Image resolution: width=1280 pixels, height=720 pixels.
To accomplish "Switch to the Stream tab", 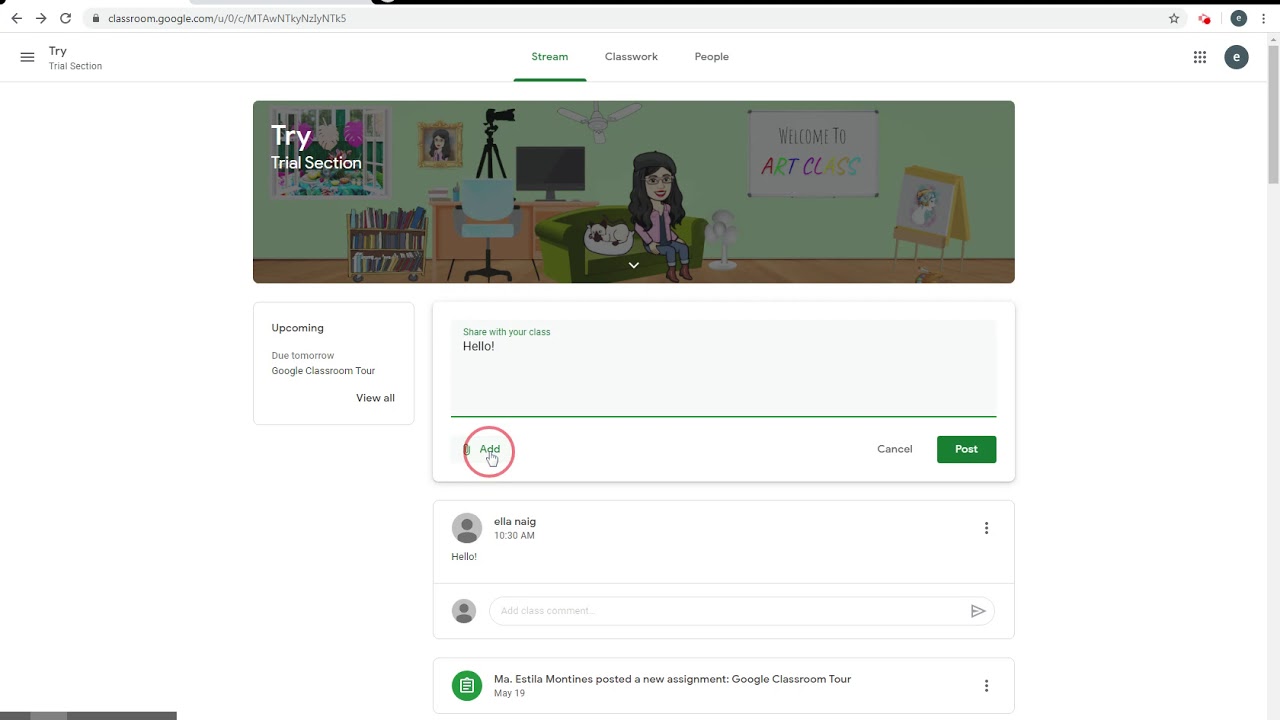I will tap(550, 57).
